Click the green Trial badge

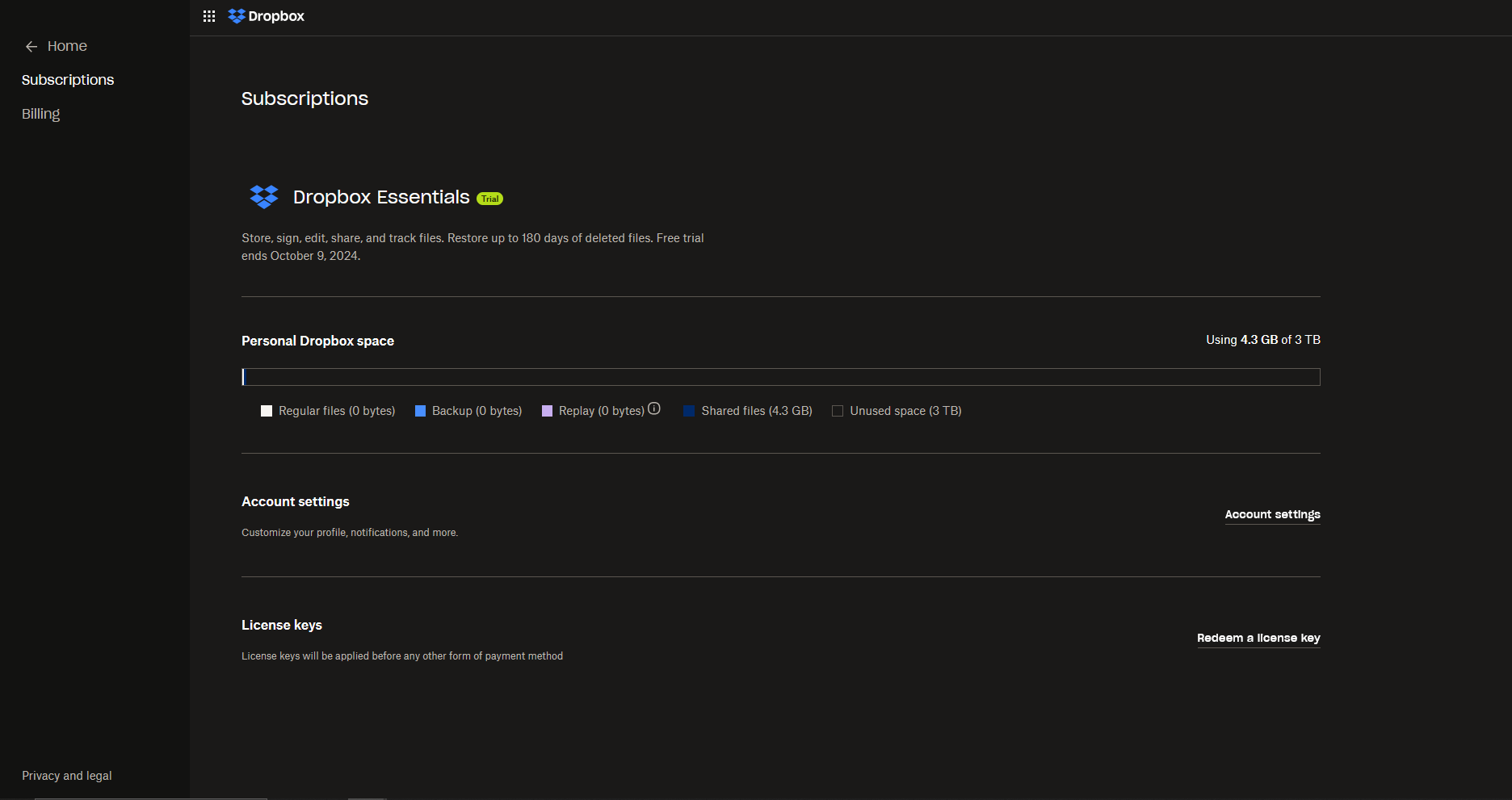[489, 199]
